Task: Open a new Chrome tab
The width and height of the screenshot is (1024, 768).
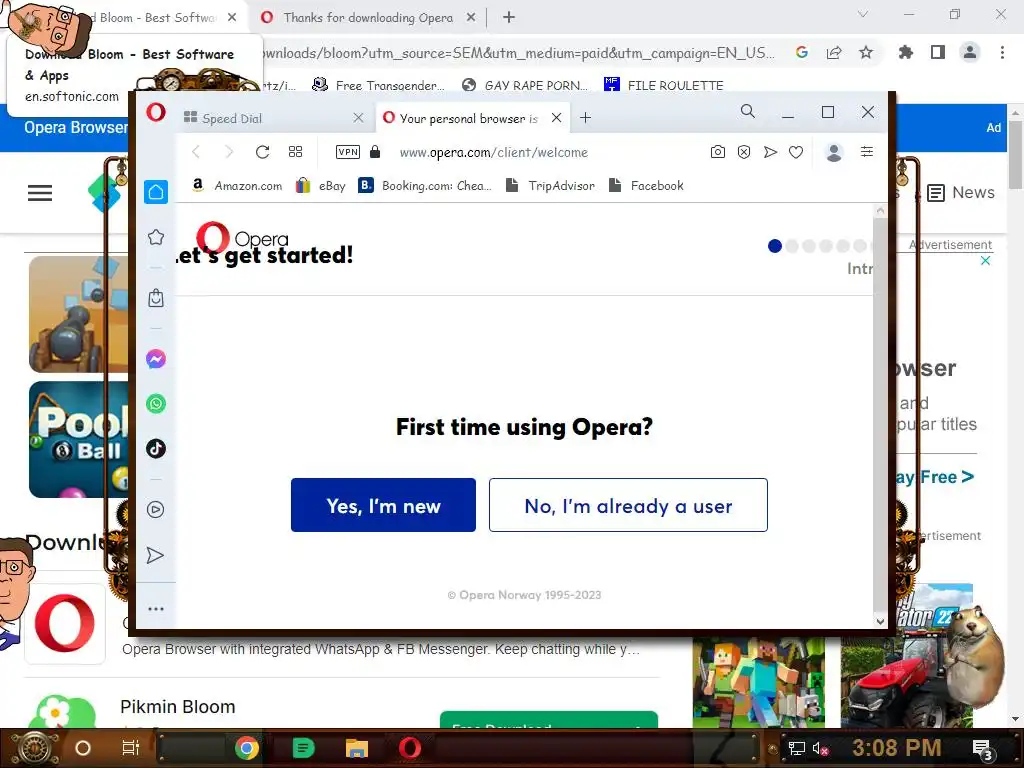Action: click(509, 18)
